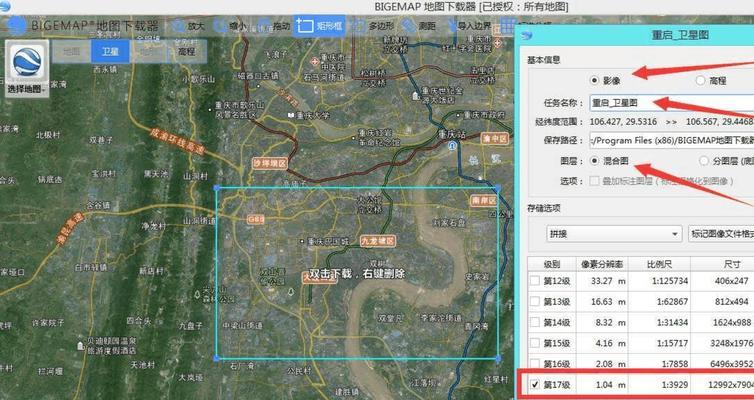754x400 pixels.
Task: Activate the 拖动 pan tool
Action: [273, 26]
